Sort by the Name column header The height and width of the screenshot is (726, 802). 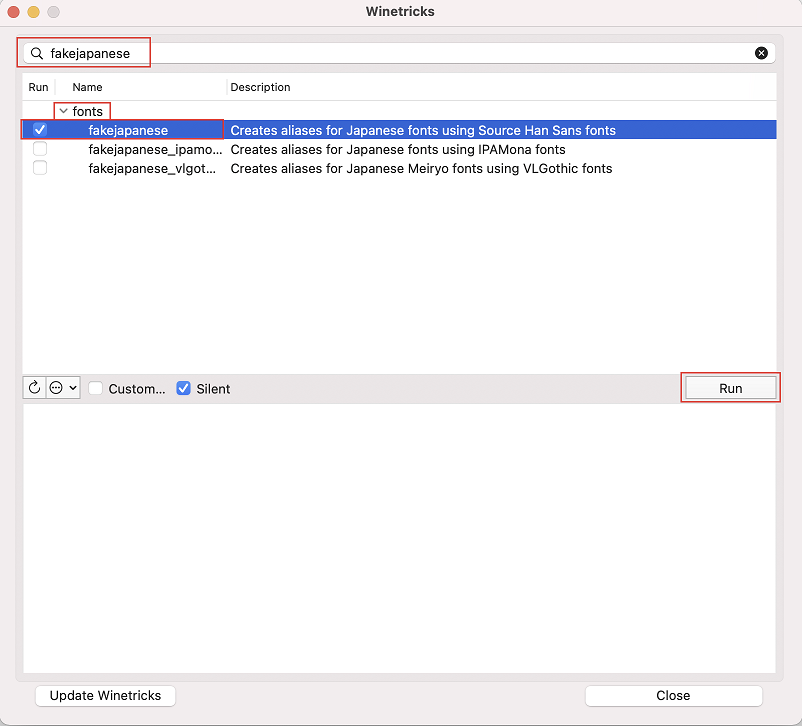[87, 87]
